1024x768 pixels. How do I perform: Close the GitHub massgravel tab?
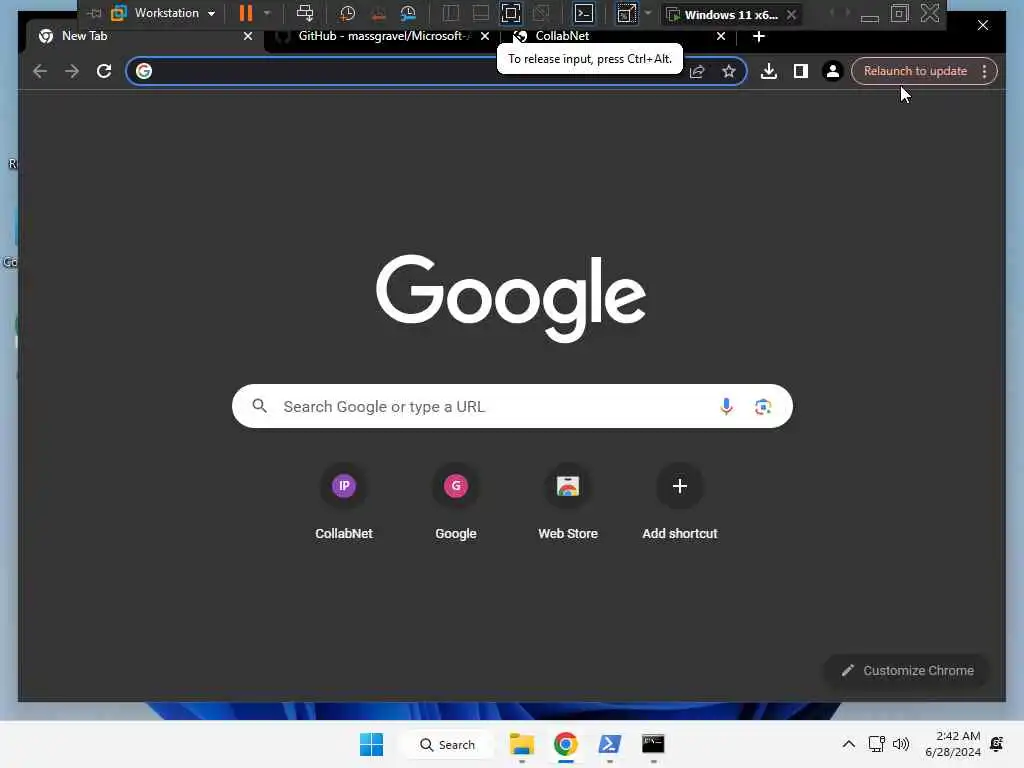[485, 37]
